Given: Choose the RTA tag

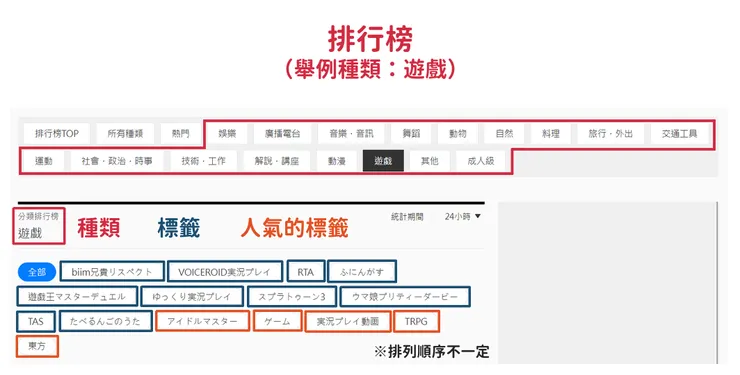Looking at the screenshot, I should 305,272.
